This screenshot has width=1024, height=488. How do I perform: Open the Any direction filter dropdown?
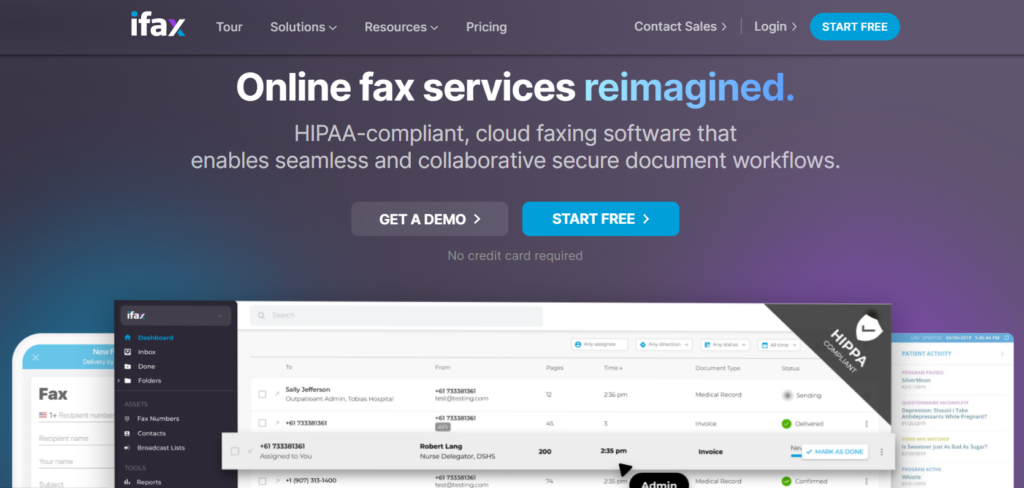pyautogui.click(x=664, y=345)
